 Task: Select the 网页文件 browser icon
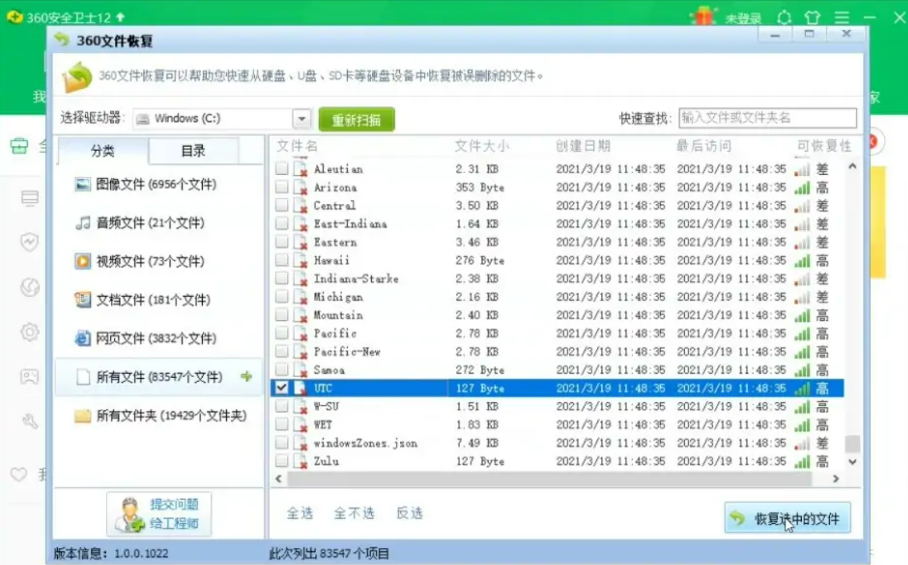coord(83,338)
